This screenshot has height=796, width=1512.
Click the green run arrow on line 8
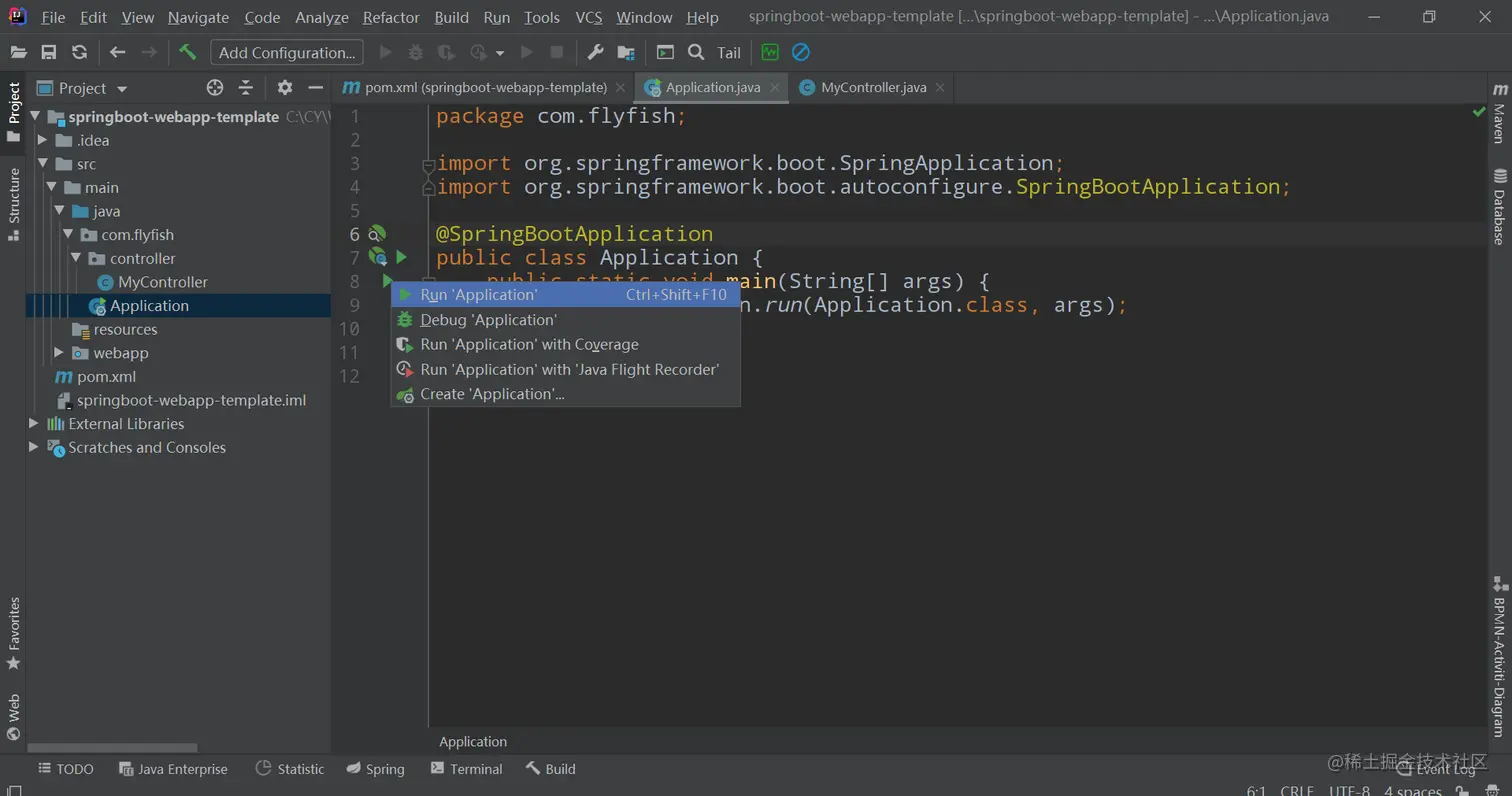pos(386,281)
